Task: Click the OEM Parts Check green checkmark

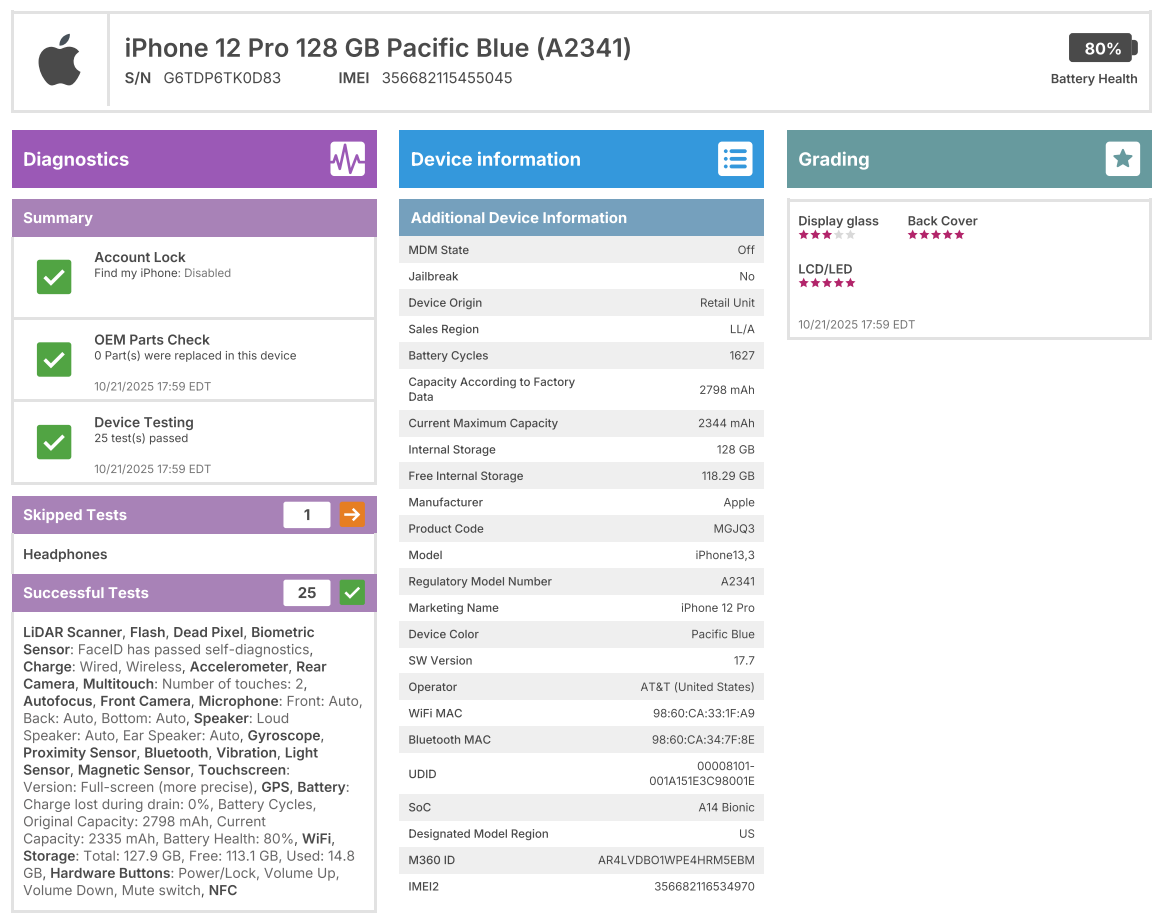Action: coord(54,359)
